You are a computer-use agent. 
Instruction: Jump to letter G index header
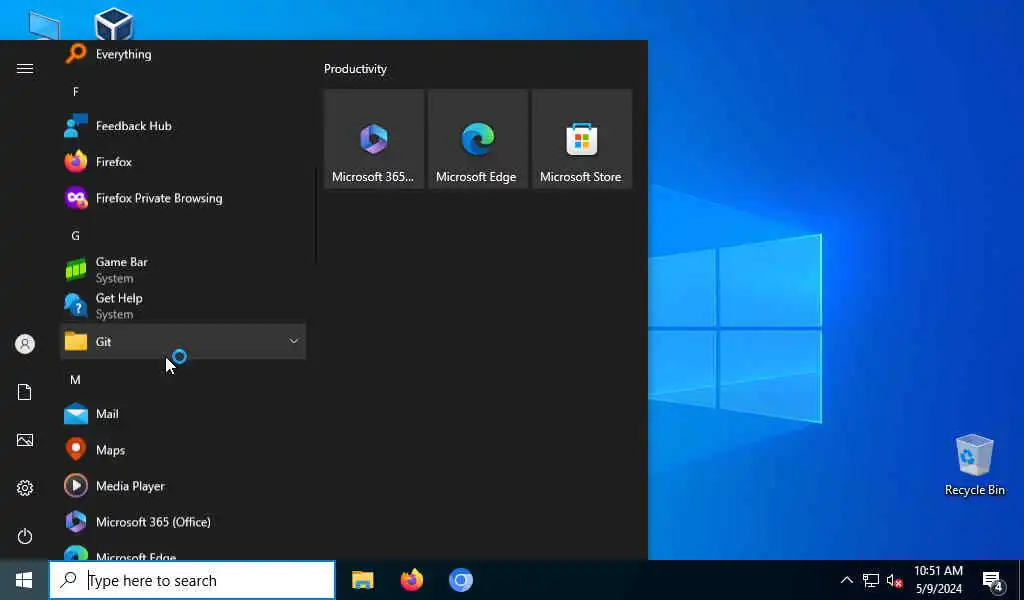76,236
